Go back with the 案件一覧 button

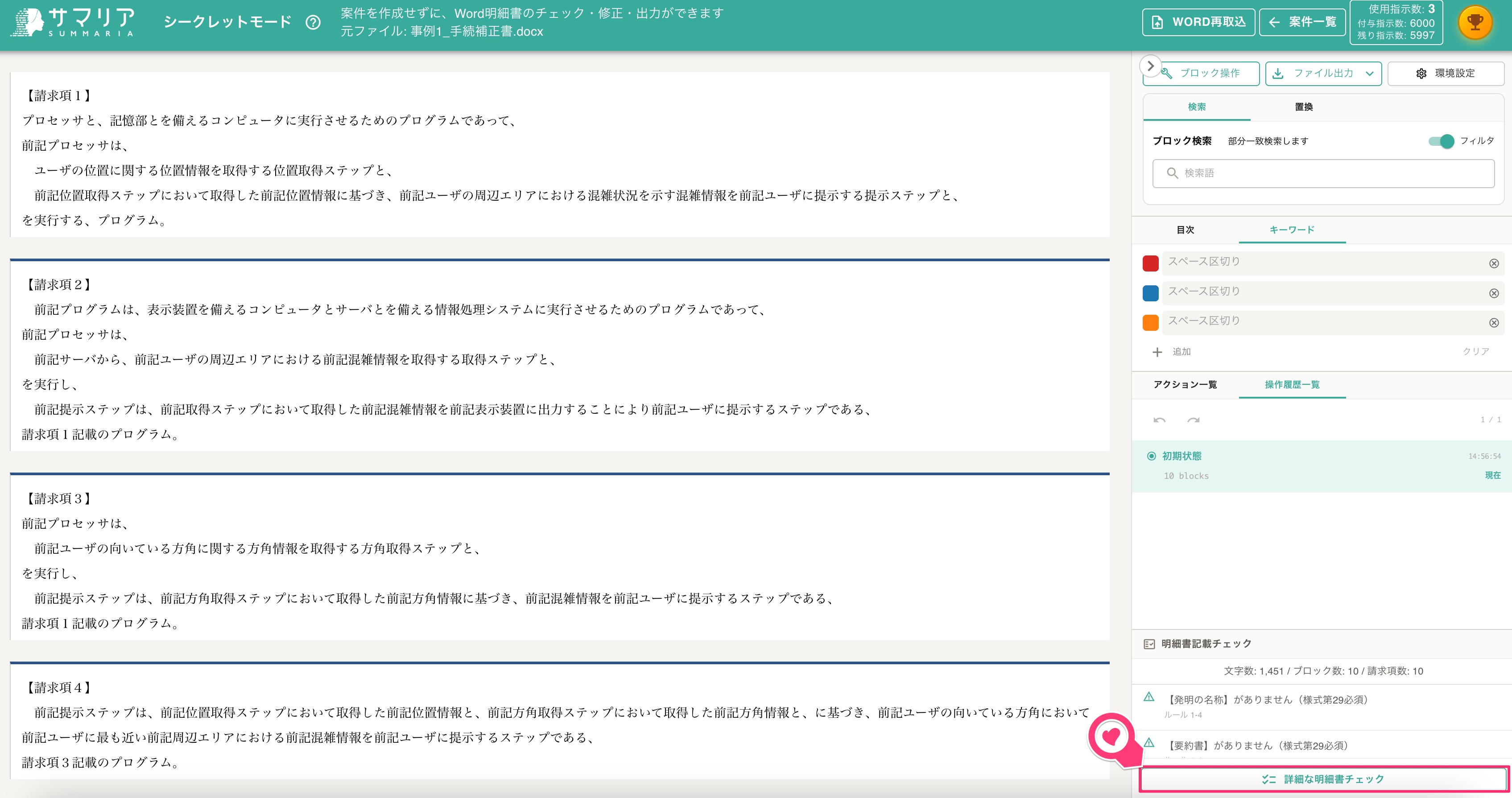(x=1302, y=22)
